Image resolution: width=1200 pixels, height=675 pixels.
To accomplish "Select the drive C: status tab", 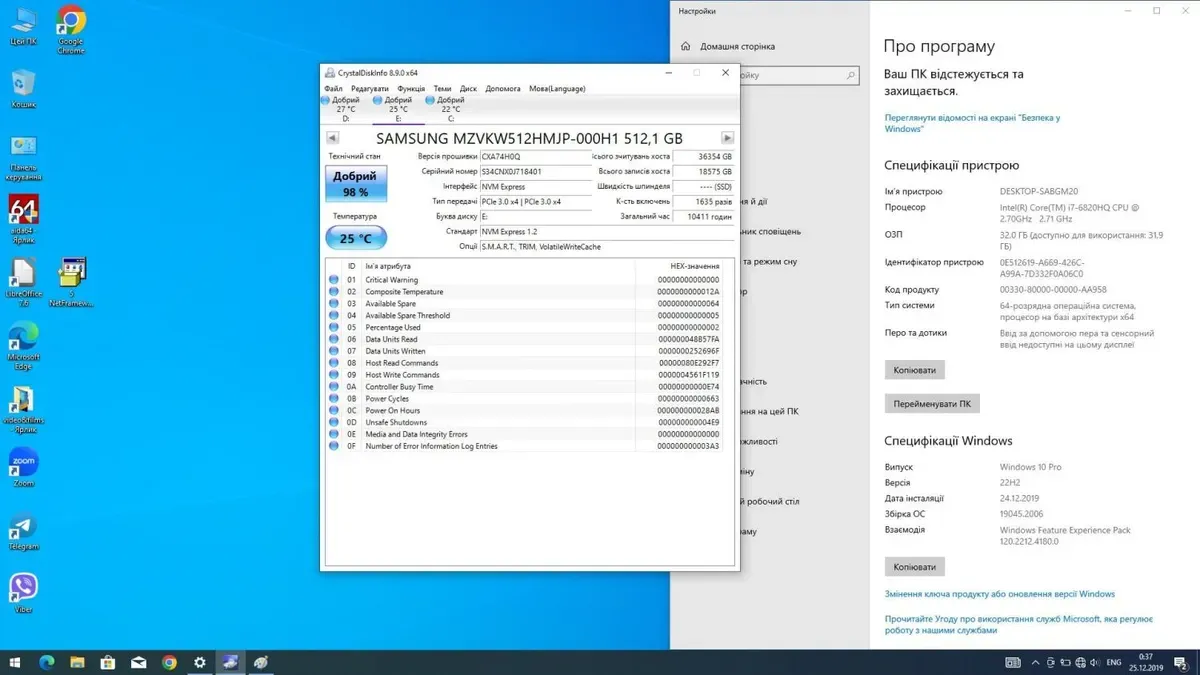I will coord(448,108).
